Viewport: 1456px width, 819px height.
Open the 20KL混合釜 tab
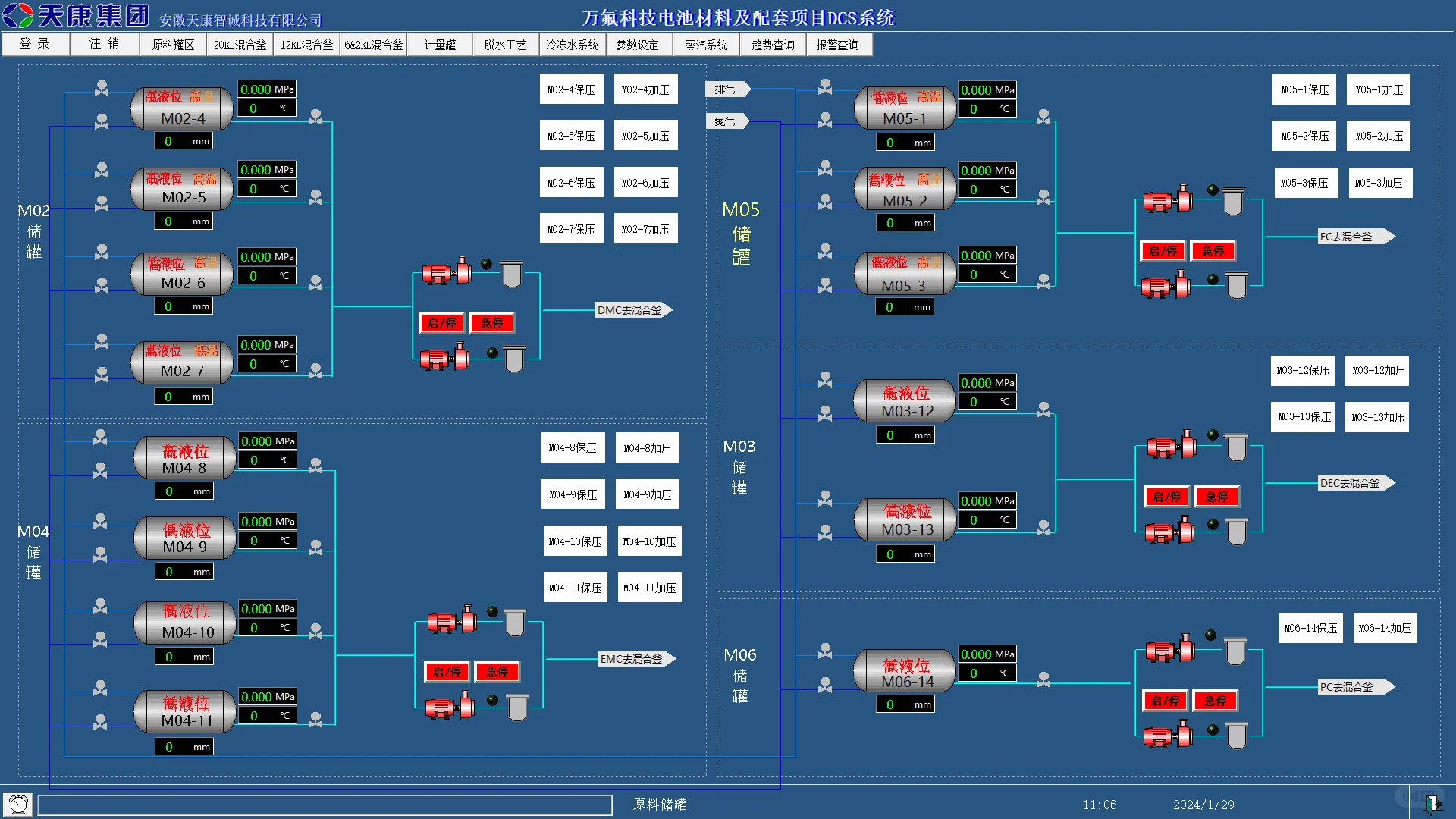coord(240,45)
